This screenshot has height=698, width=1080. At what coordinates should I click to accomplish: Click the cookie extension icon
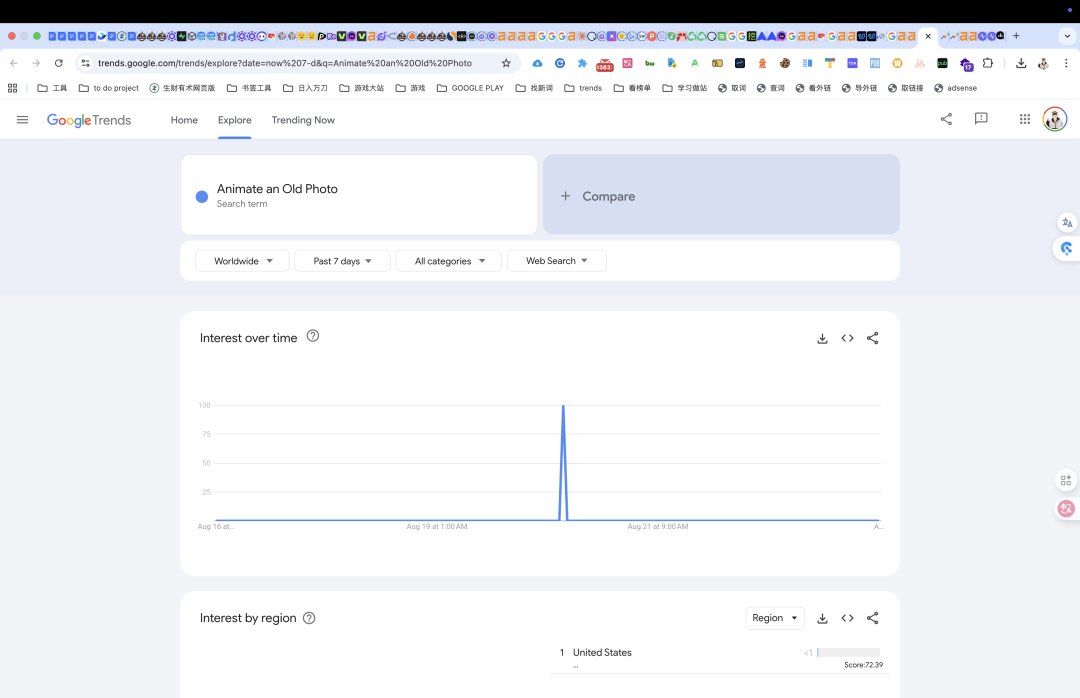click(x=785, y=63)
